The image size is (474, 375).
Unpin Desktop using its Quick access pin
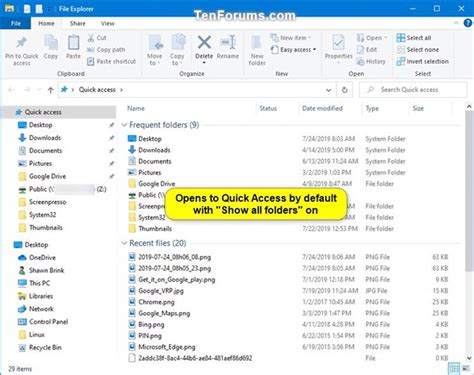(x=111, y=125)
